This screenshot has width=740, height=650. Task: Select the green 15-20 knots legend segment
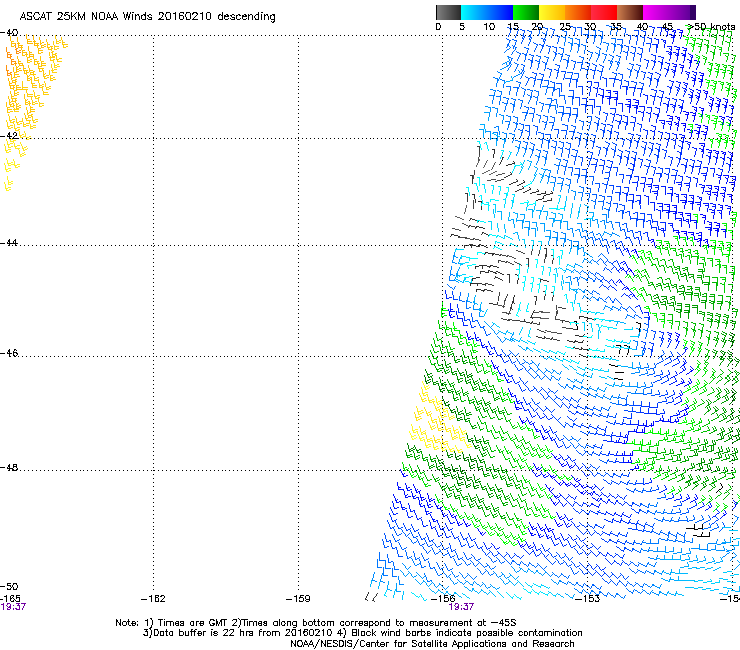[526, 12]
